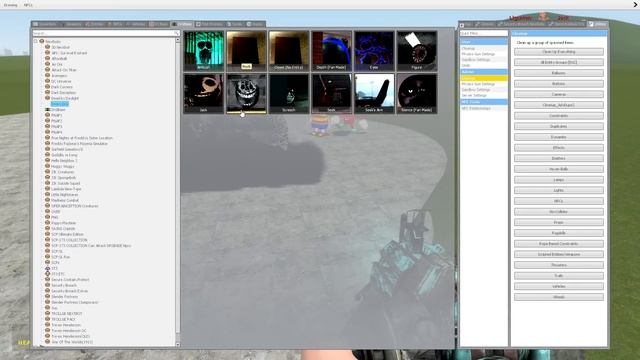Pick the Depth (Fan Made) thumbnail

click(331, 50)
